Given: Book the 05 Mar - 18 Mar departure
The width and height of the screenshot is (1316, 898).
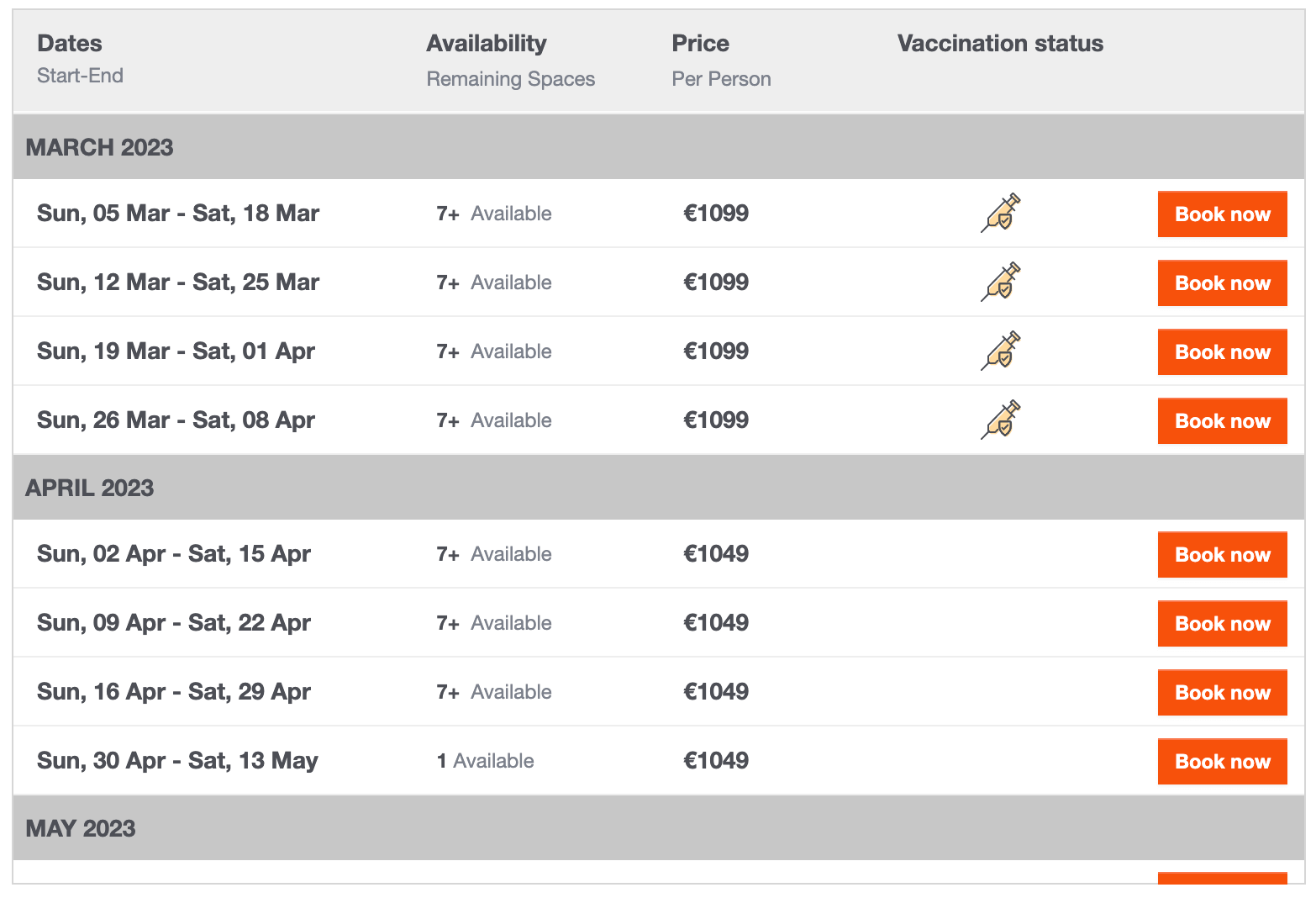Looking at the screenshot, I should [x=1222, y=214].
